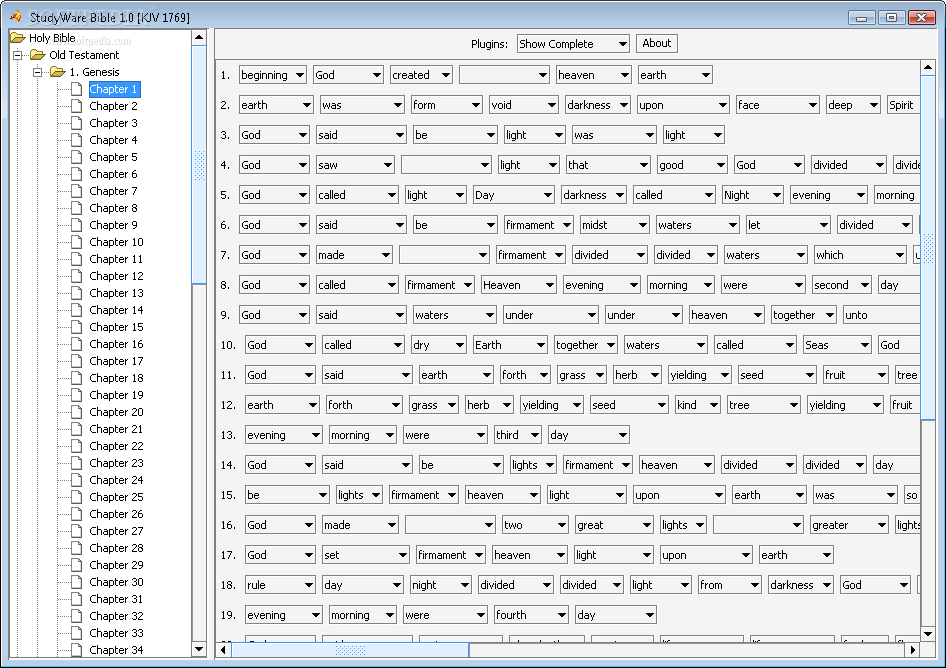Collapse the Old Testament tree node
Image resolution: width=946 pixels, height=668 pixels.
pos(17,56)
